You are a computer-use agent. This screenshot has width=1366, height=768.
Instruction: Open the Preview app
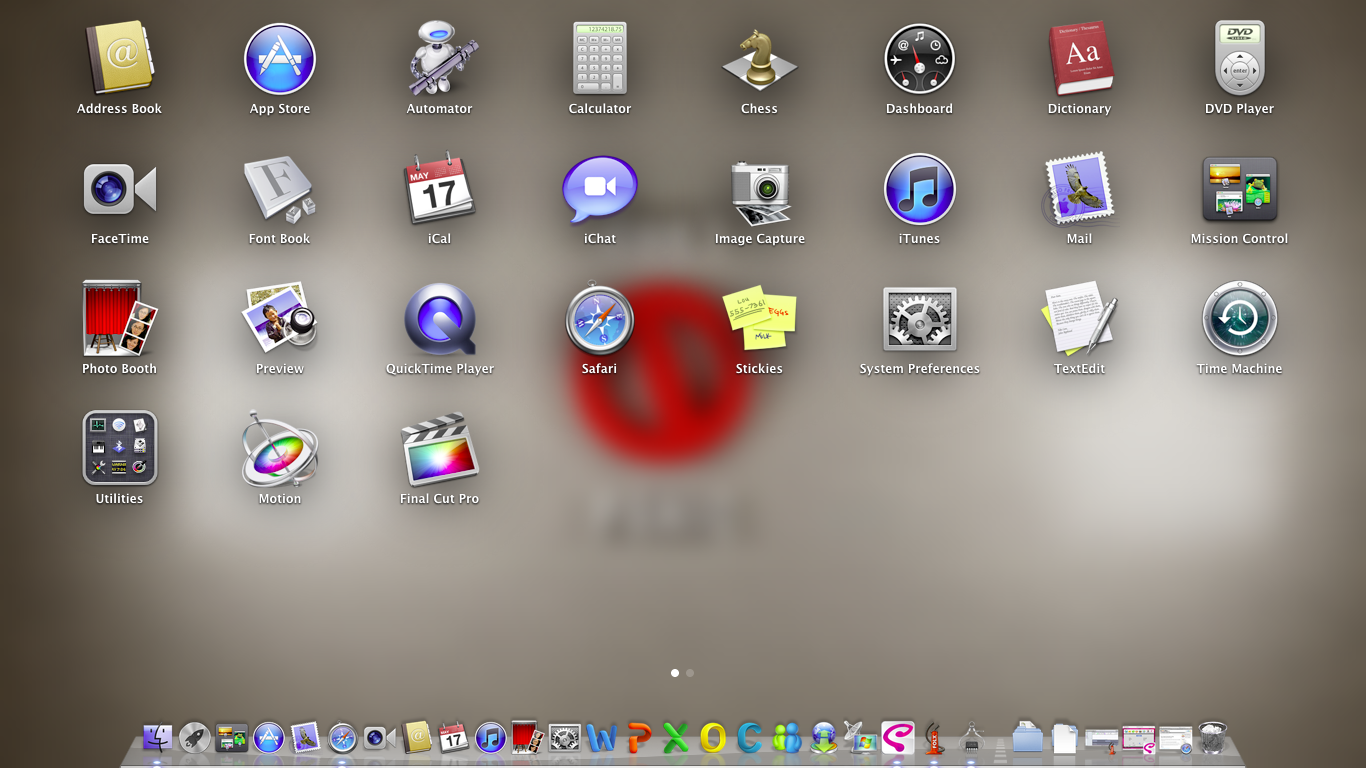point(280,318)
